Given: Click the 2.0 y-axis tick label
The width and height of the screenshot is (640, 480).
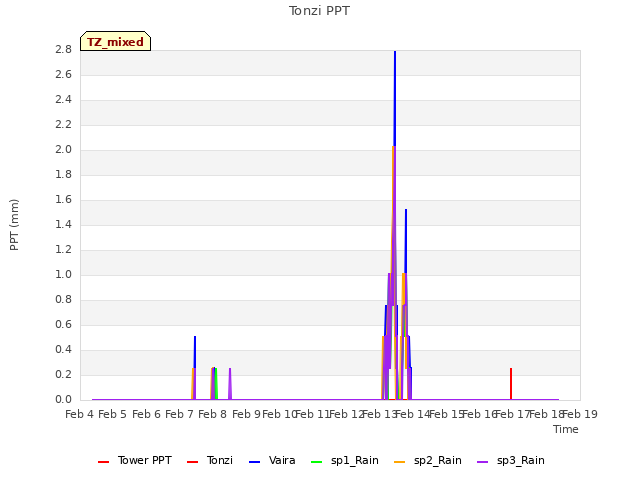Looking at the screenshot, I should 63,149.
